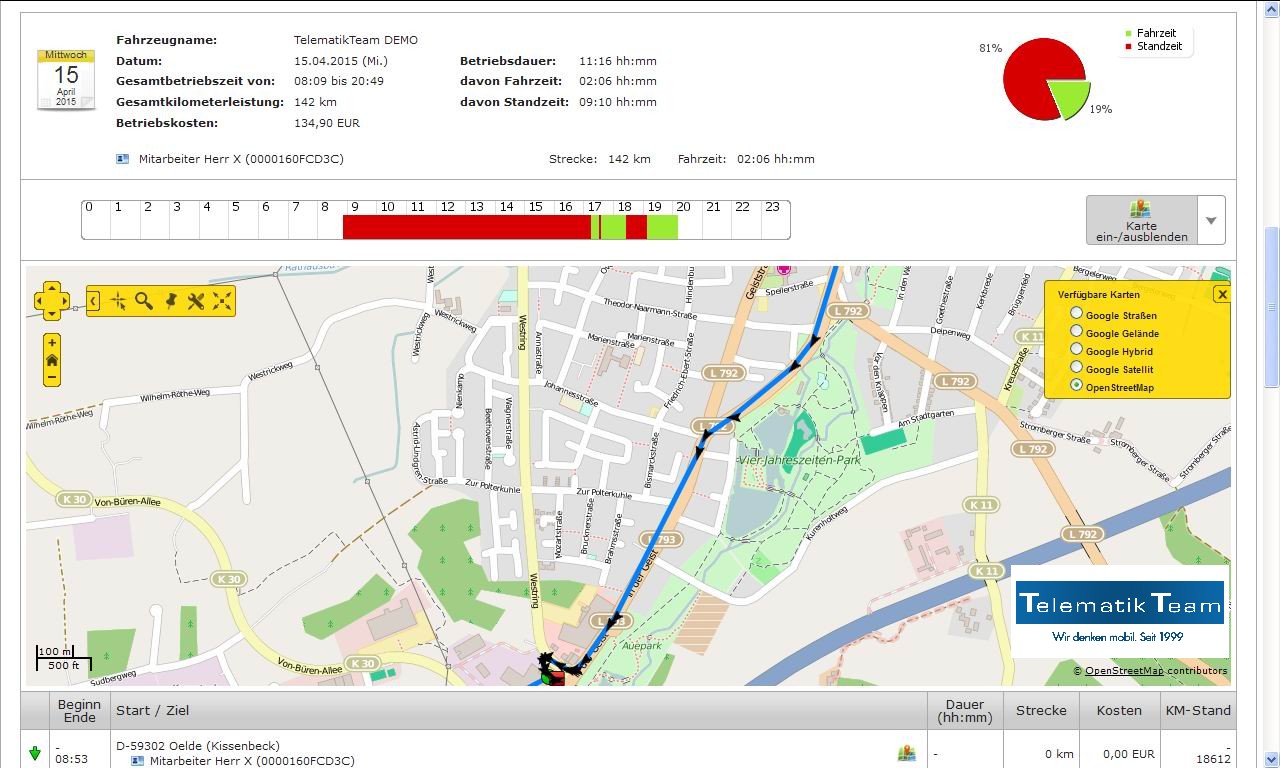Click Standzeit legend entry

[x=1153, y=46]
